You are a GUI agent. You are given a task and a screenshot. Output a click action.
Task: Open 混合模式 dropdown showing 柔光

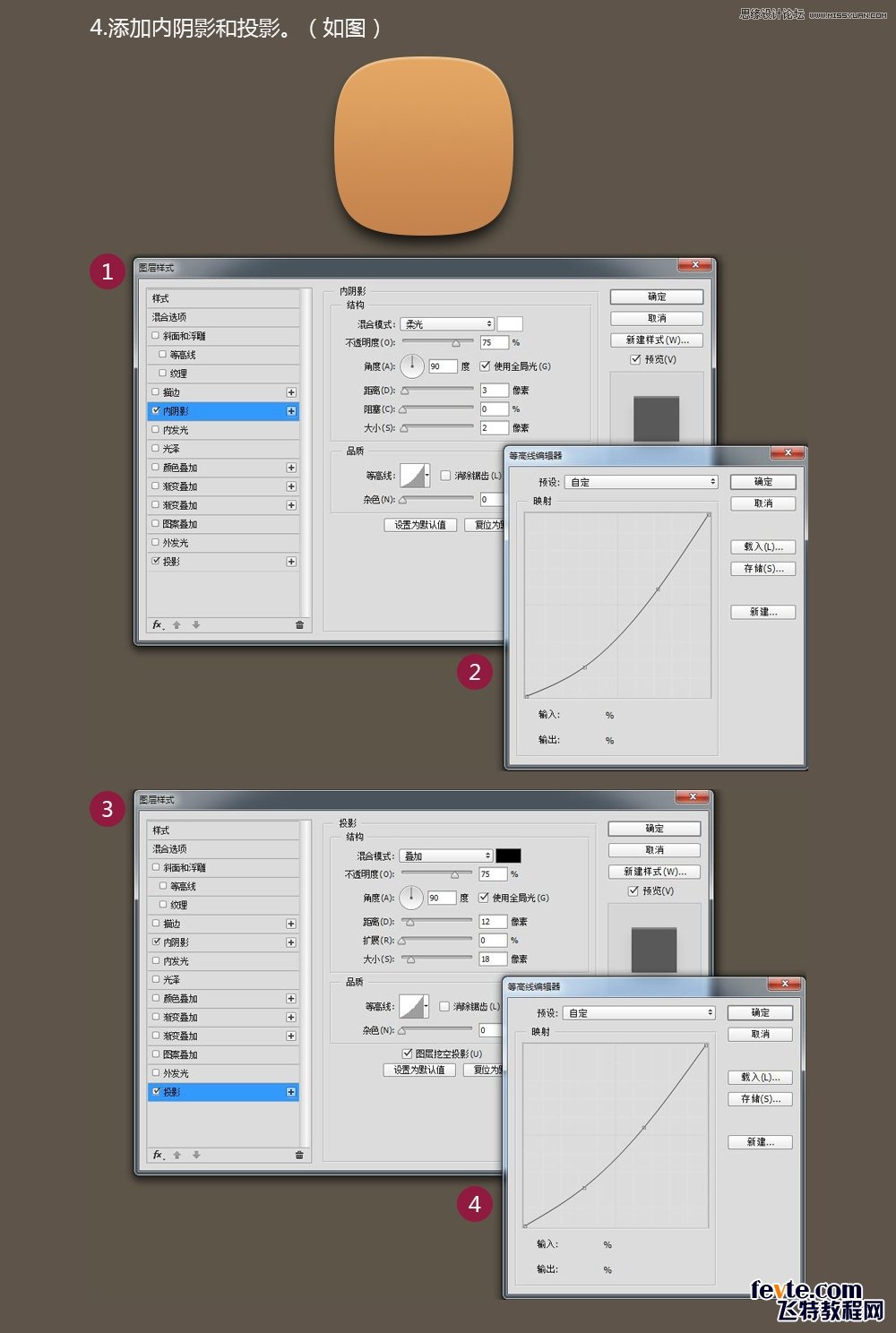click(x=447, y=324)
